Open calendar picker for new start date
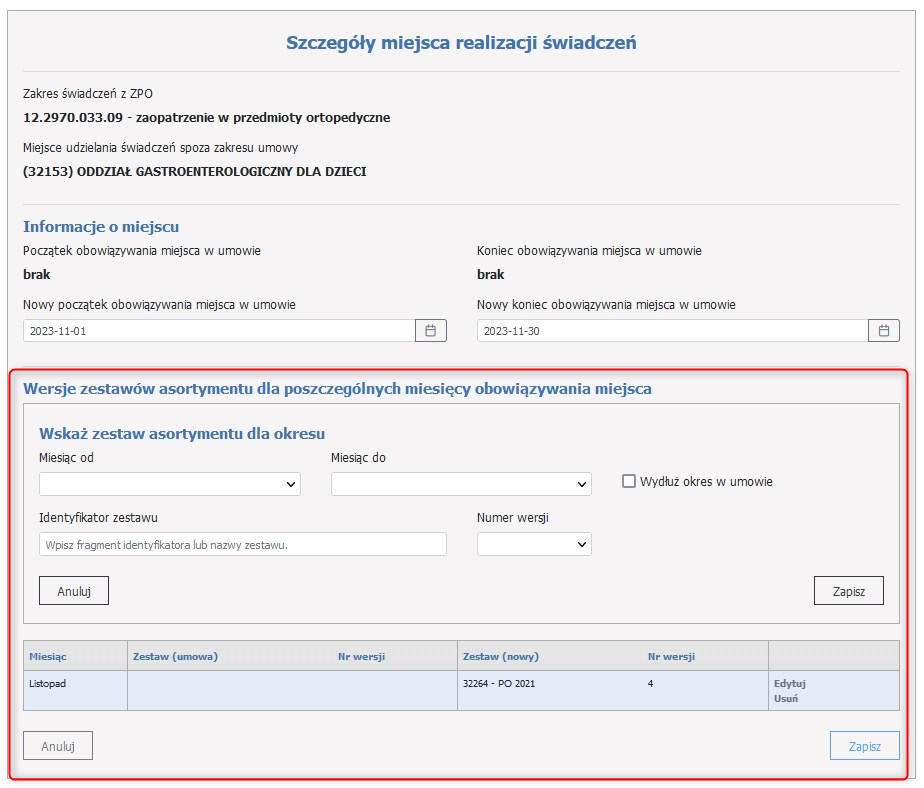The image size is (924, 788). click(431, 331)
